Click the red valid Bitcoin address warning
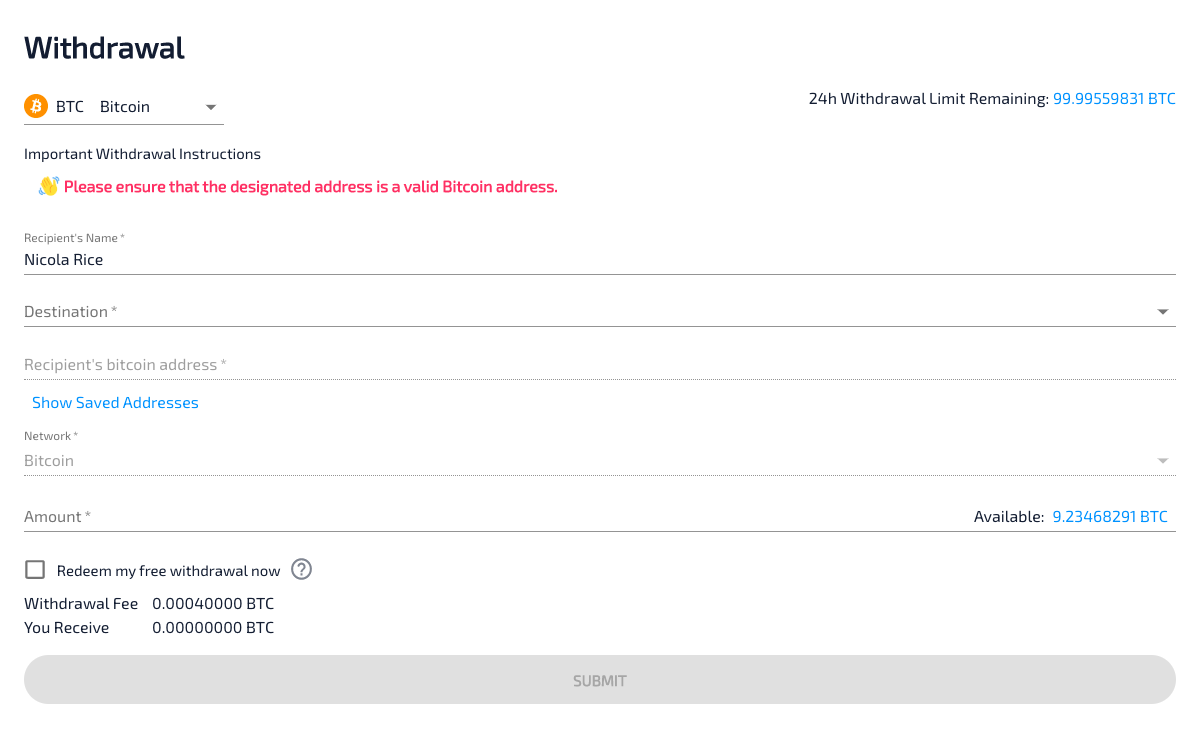This screenshot has height=731, width=1202. point(310,187)
